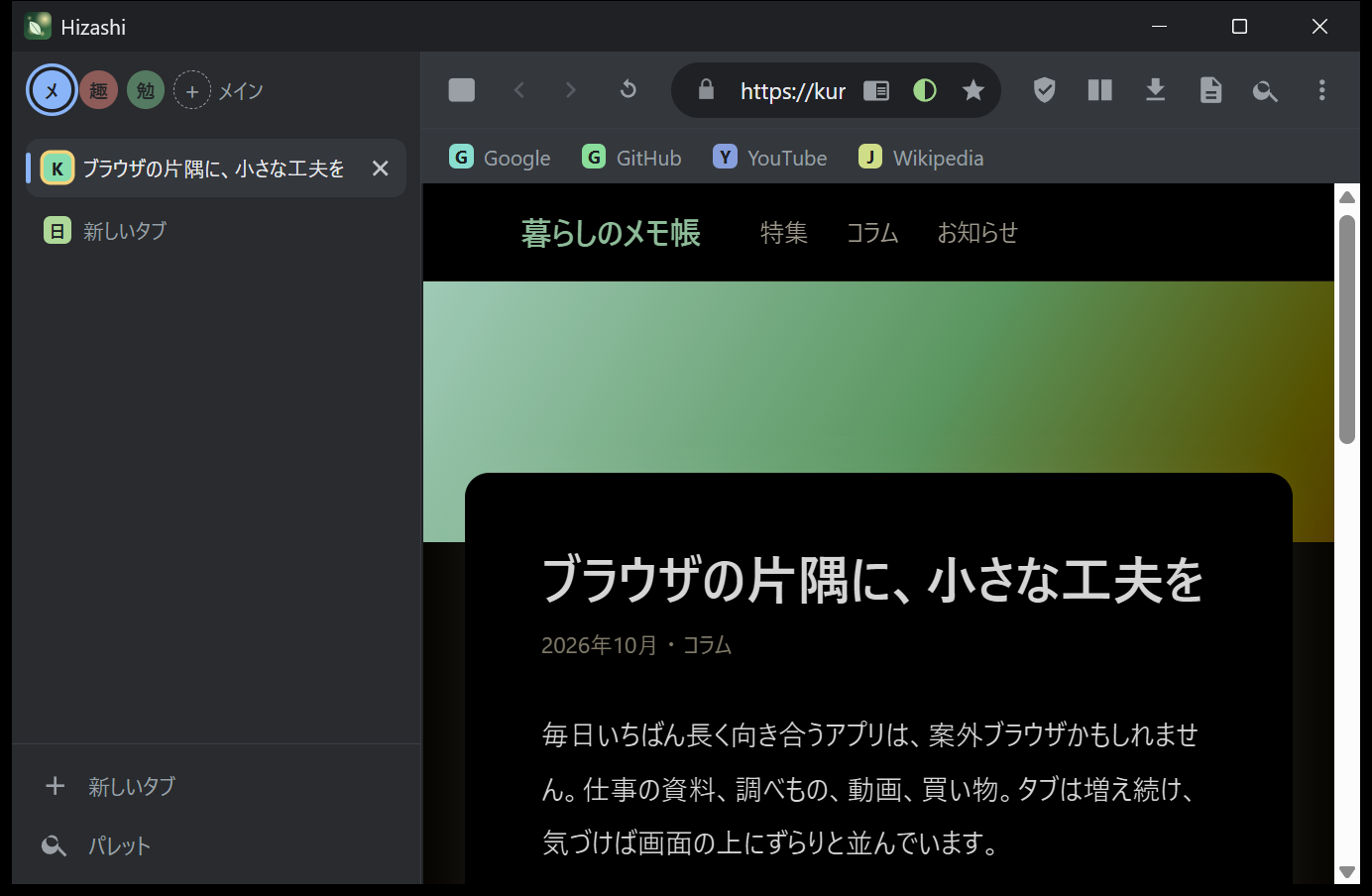Go back to the previous page
The height and width of the screenshot is (896, 1372).
[x=518, y=90]
